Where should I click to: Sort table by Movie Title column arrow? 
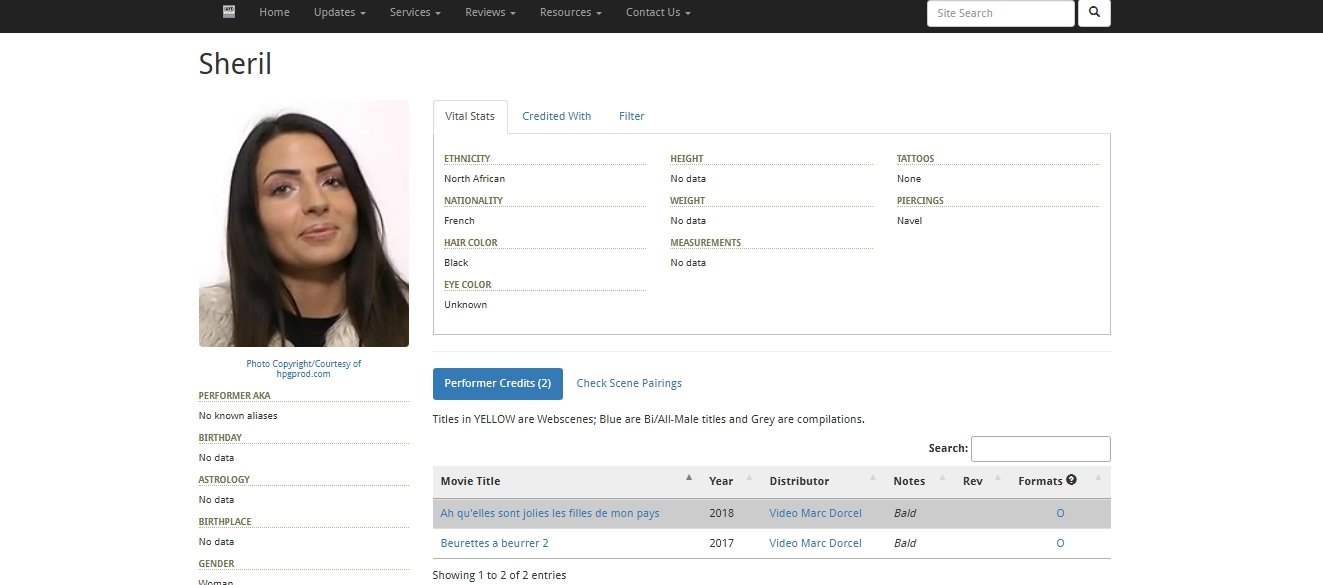coord(688,478)
